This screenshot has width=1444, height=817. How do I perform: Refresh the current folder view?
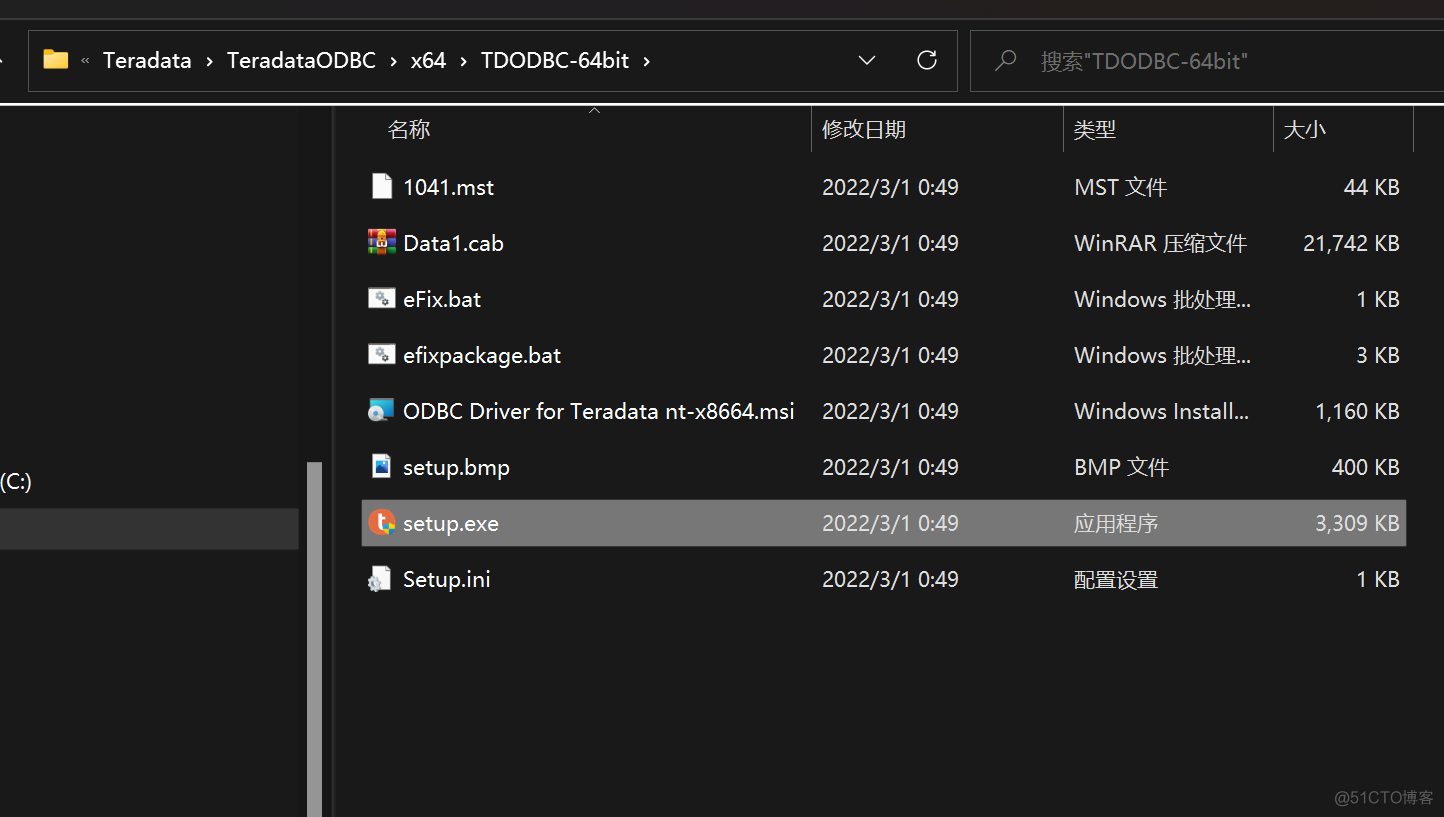927,60
